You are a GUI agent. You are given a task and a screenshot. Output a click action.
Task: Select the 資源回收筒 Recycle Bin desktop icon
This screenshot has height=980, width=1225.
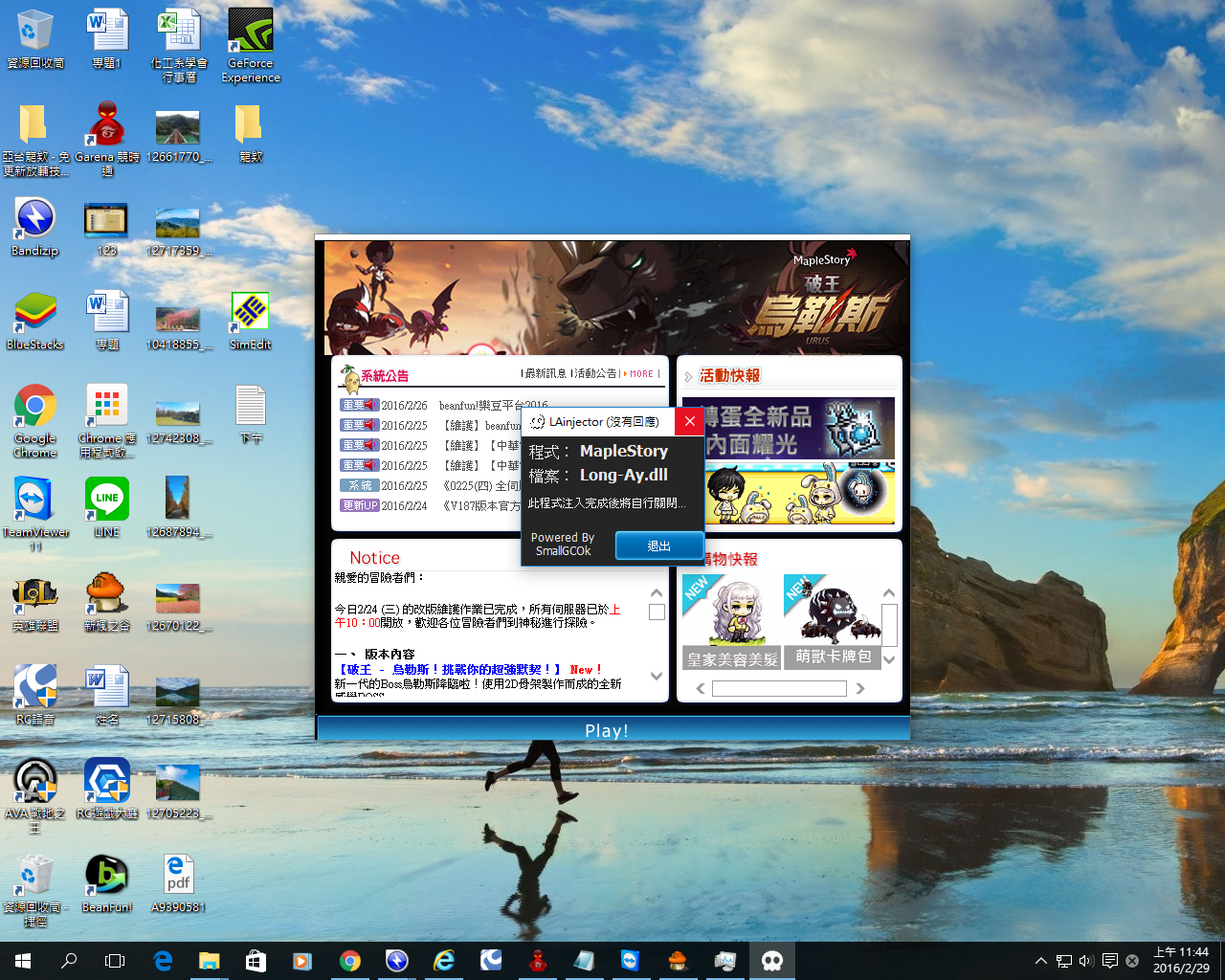pyautogui.click(x=34, y=40)
